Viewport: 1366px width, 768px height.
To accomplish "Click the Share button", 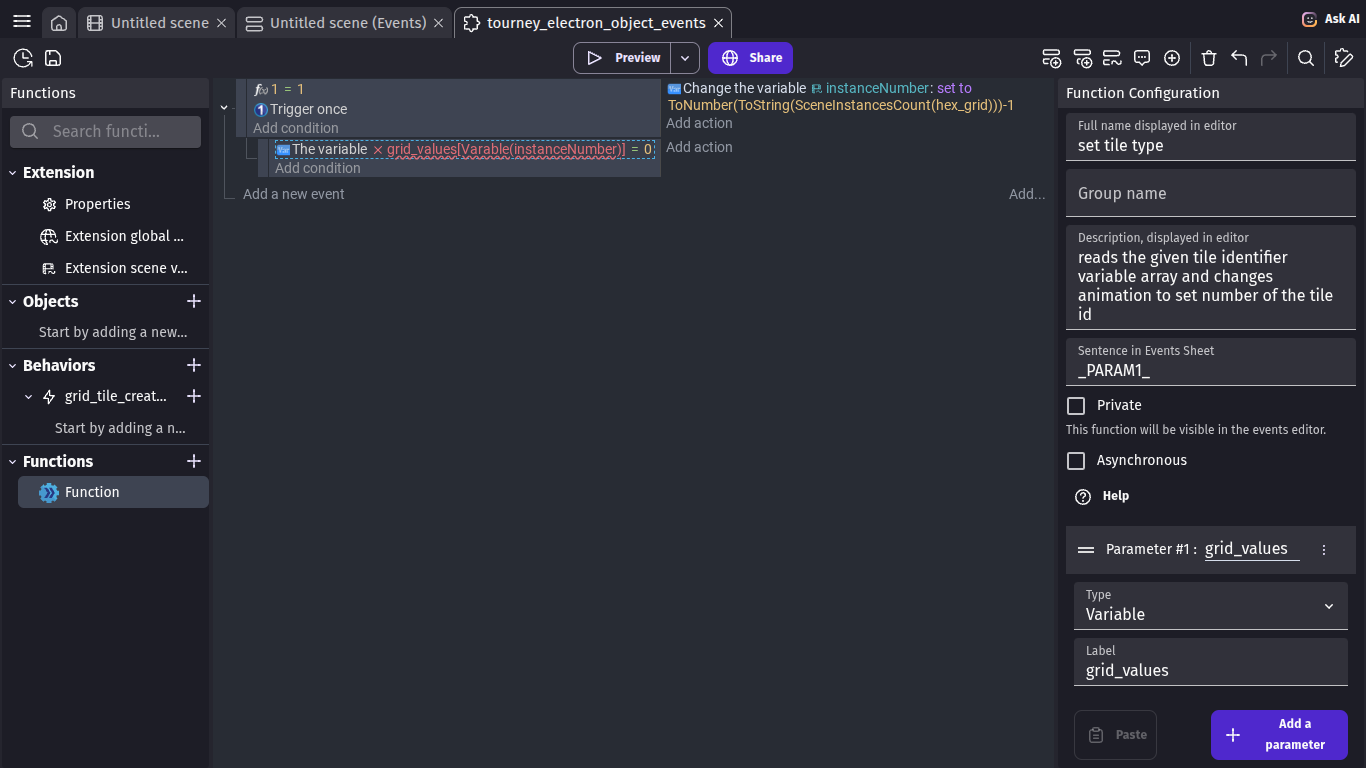I will tap(750, 58).
